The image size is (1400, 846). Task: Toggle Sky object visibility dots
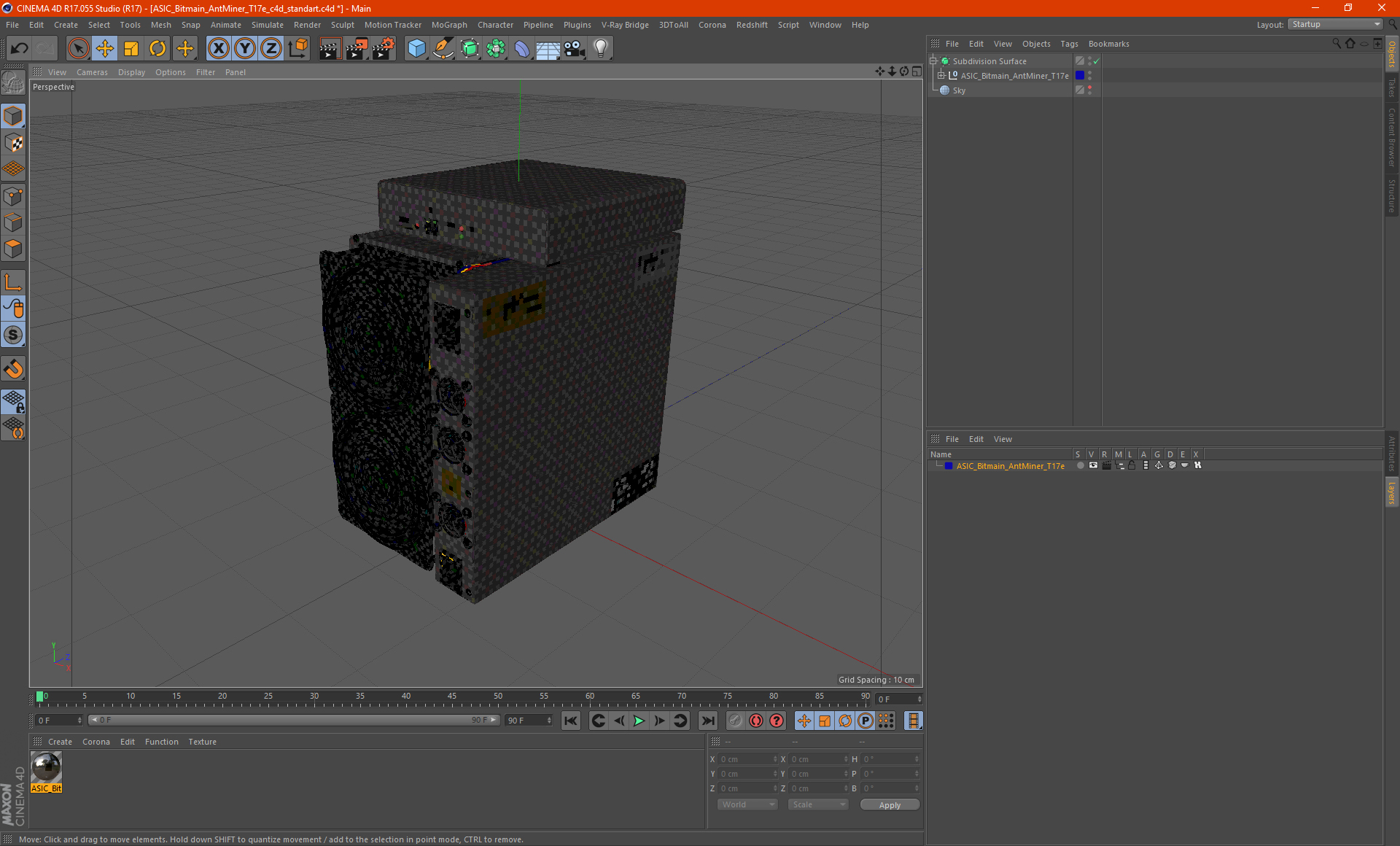pos(1090,90)
